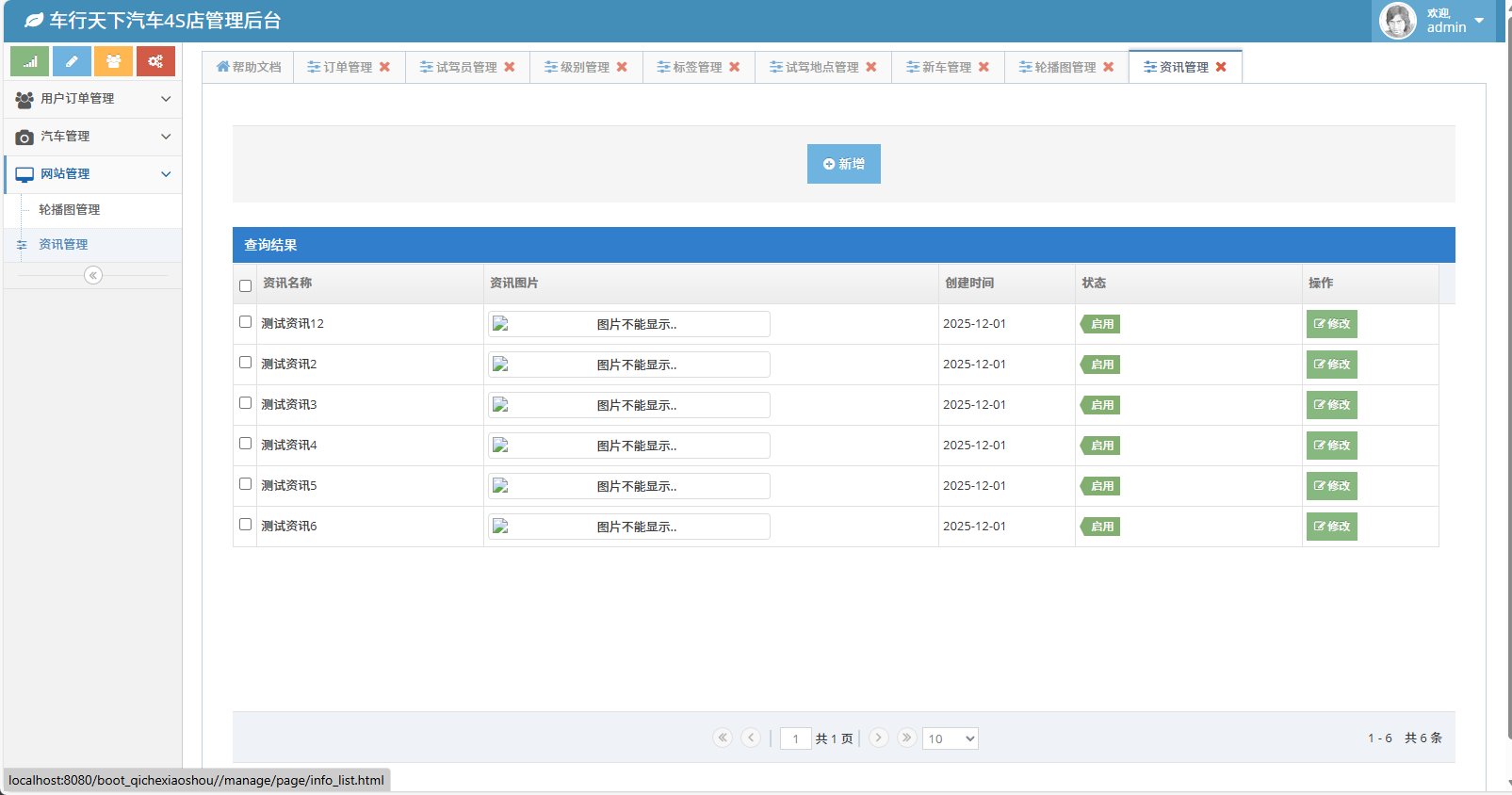The width and height of the screenshot is (1512, 795).
Task: Expand the 汽车管理 sidebar section
Action: point(92,137)
